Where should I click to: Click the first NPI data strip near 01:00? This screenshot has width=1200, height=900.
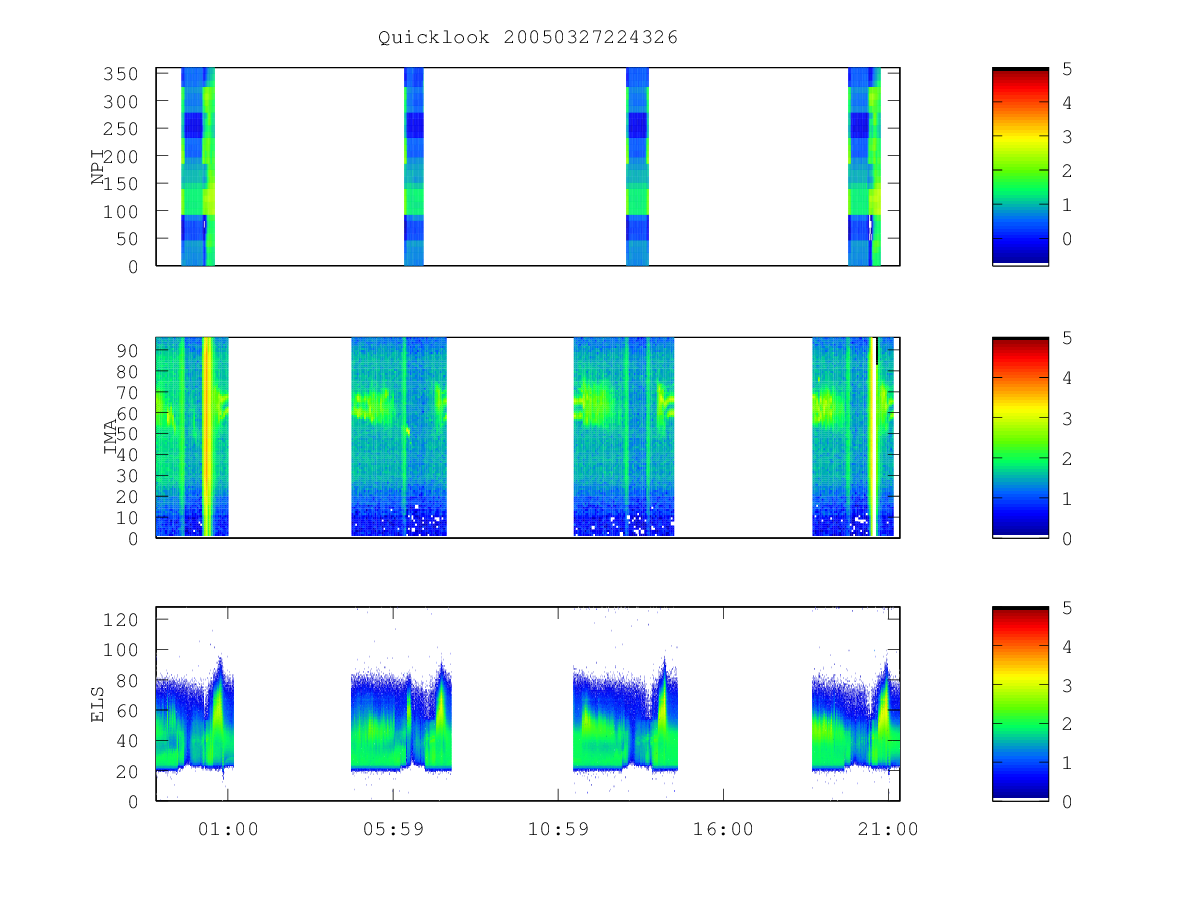click(198, 166)
